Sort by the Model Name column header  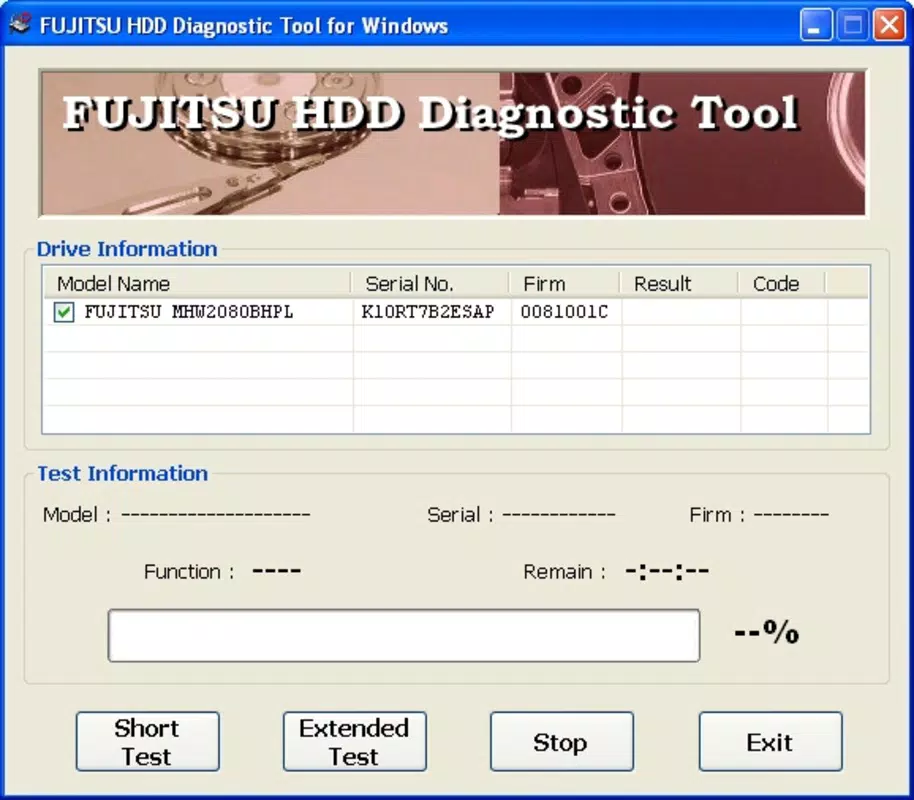197,283
